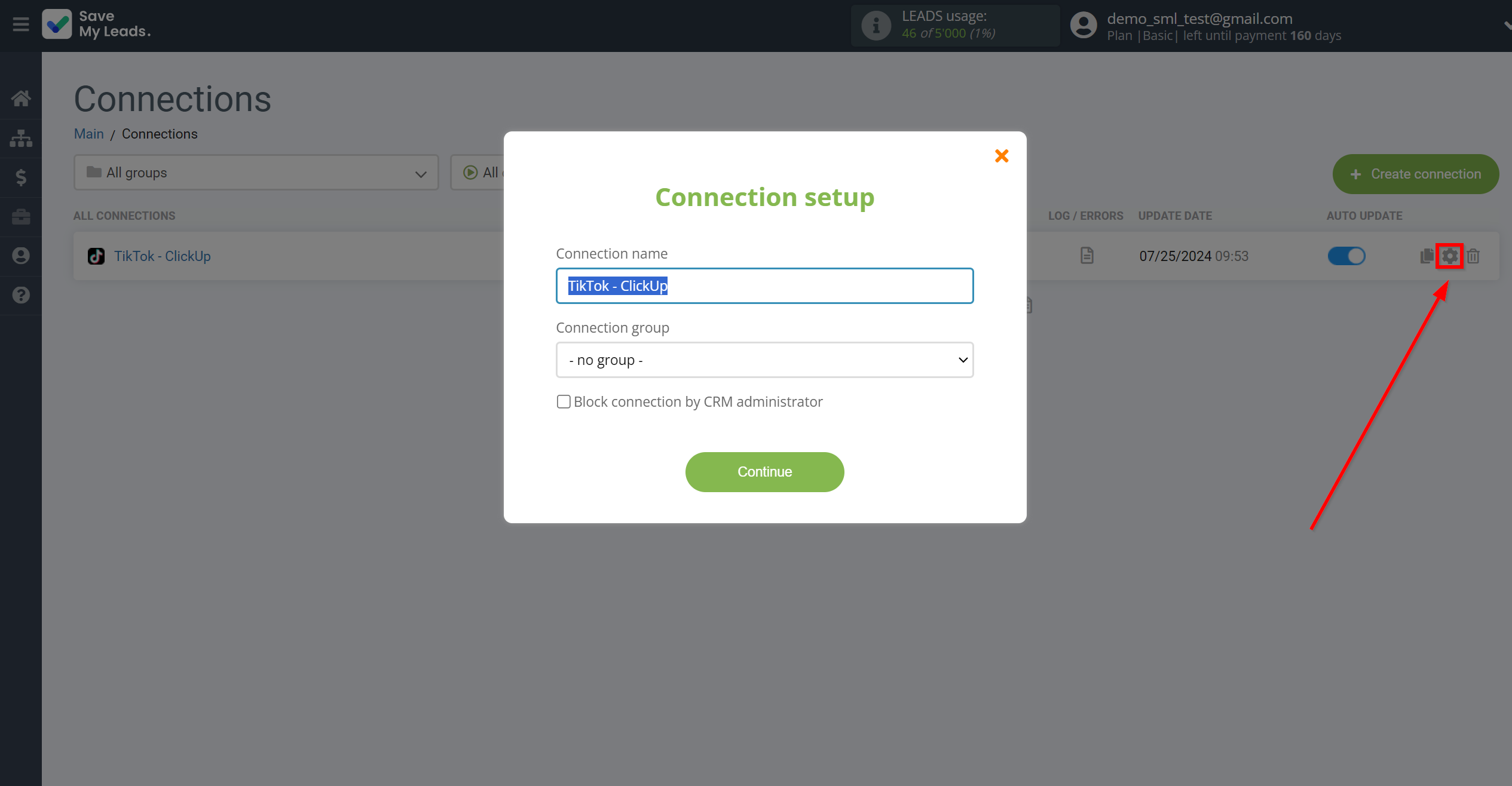Click the Continue button in connection setup

pyautogui.click(x=765, y=472)
